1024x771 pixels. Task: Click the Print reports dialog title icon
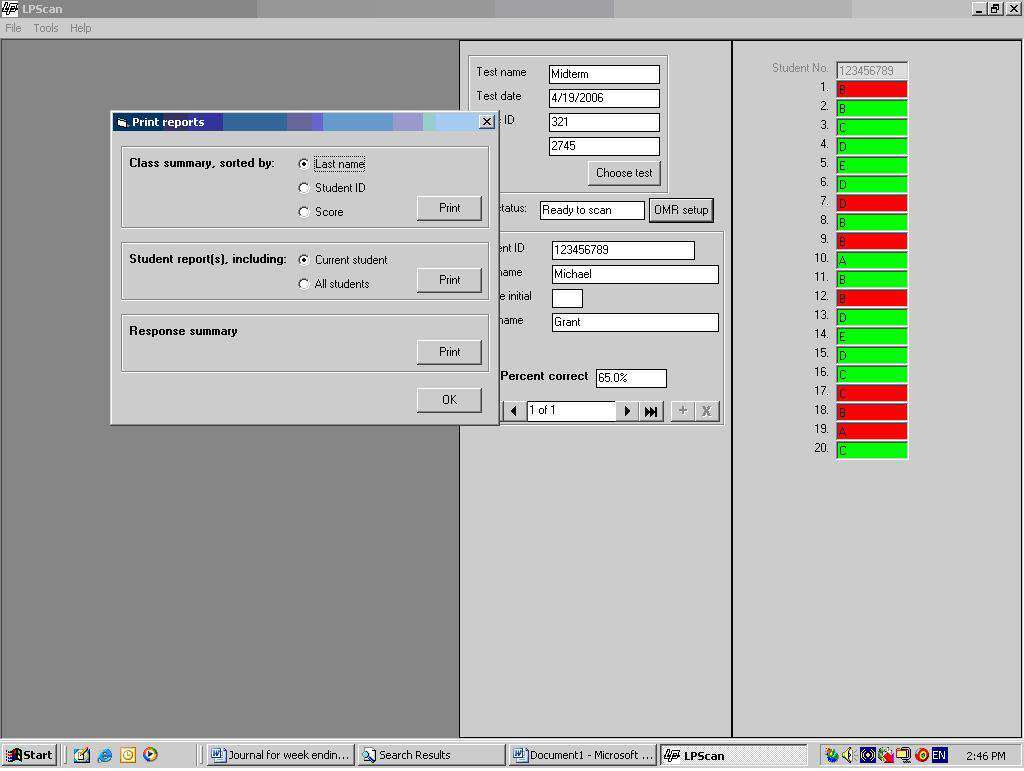[122, 122]
